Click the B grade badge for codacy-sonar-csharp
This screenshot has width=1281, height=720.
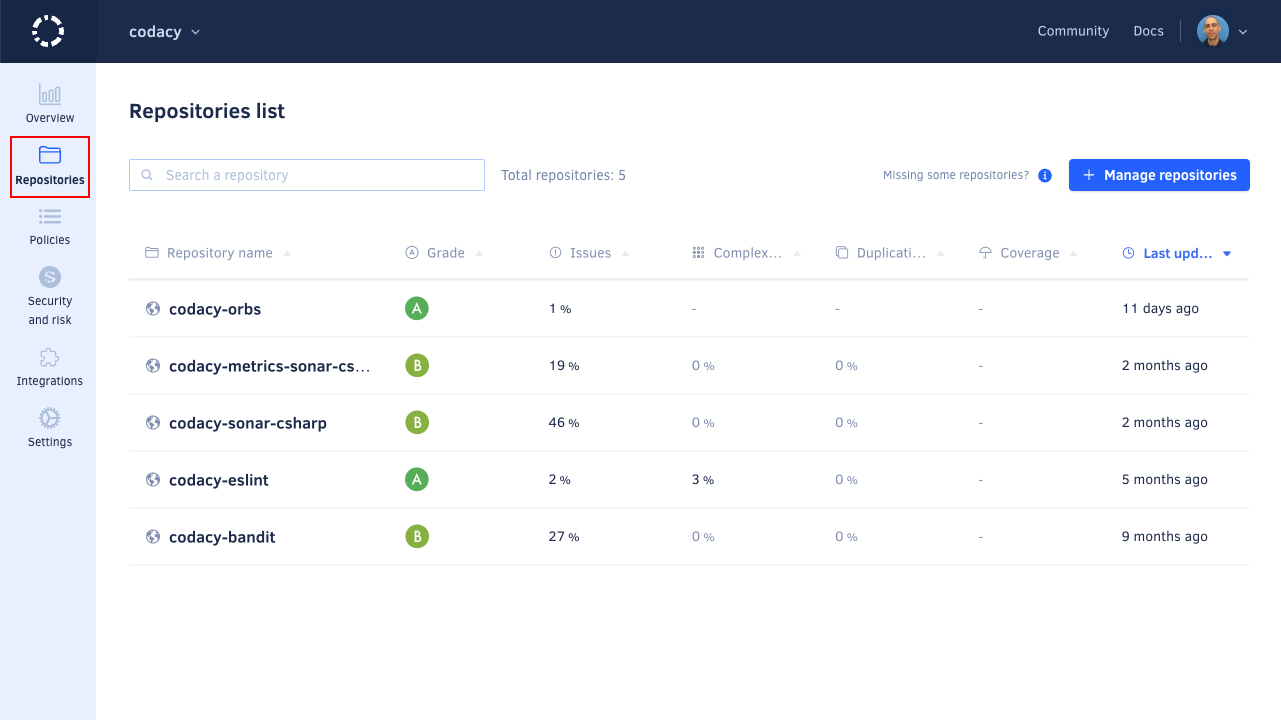[417, 423]
